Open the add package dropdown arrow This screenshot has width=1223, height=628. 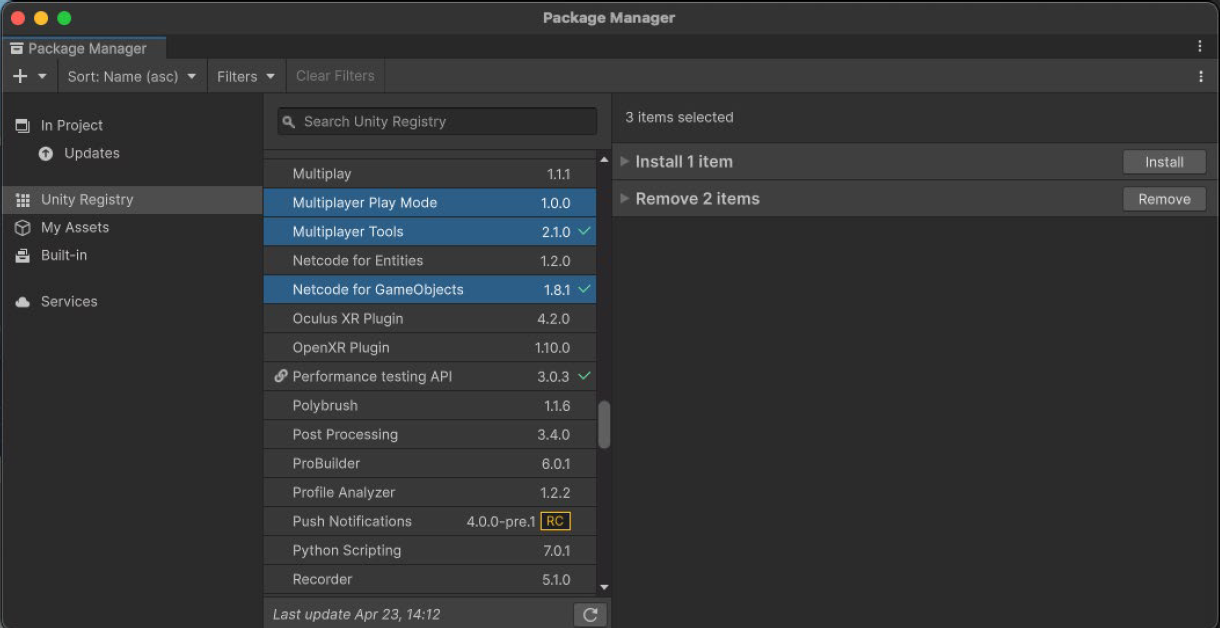click(x=42, y=76)
